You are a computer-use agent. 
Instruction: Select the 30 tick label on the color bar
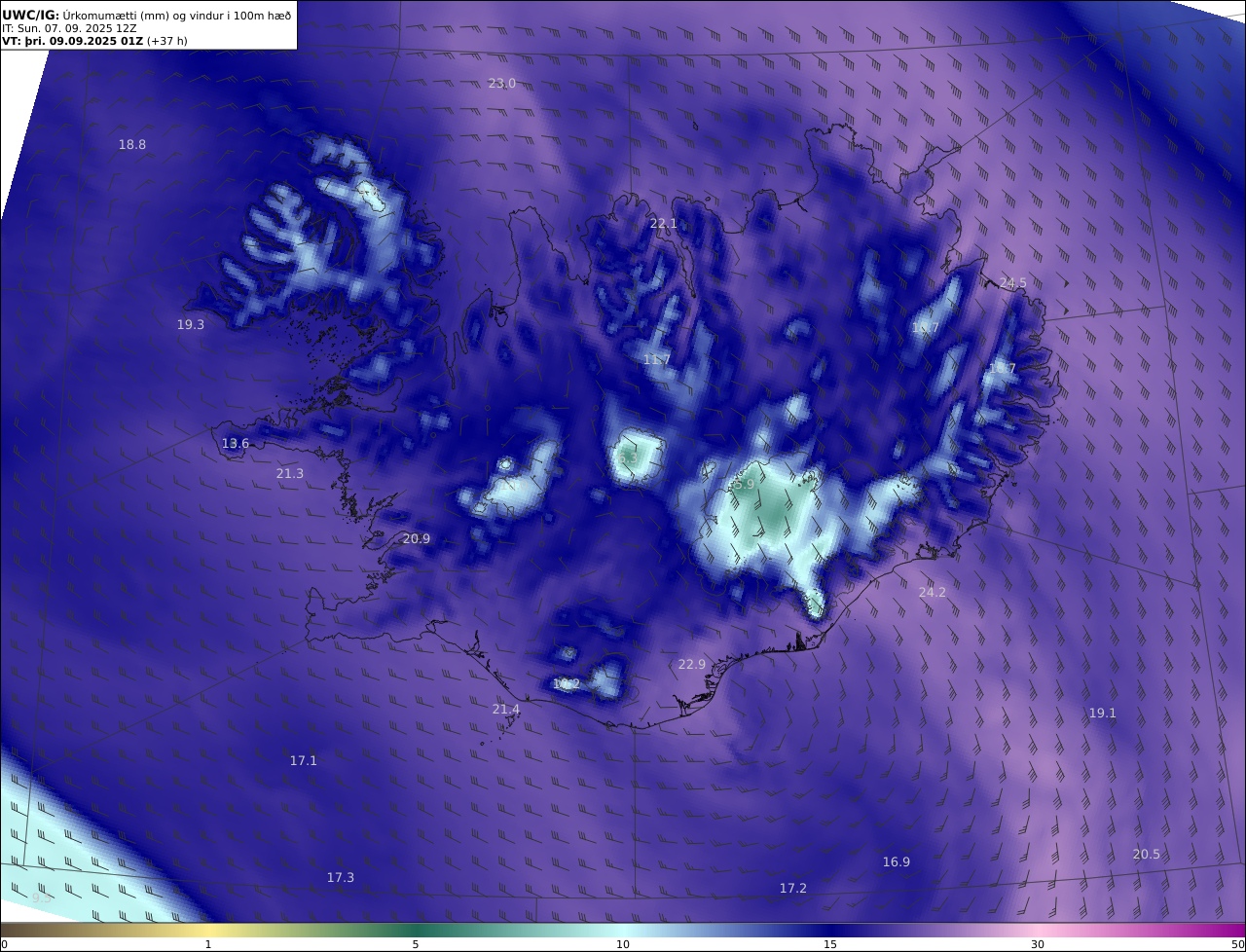[1038, 944]
